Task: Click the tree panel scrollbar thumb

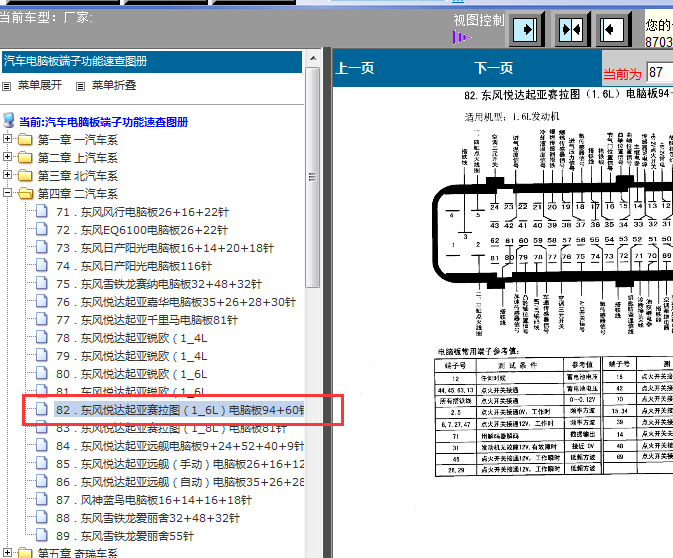Action: [x=313, y=177]
